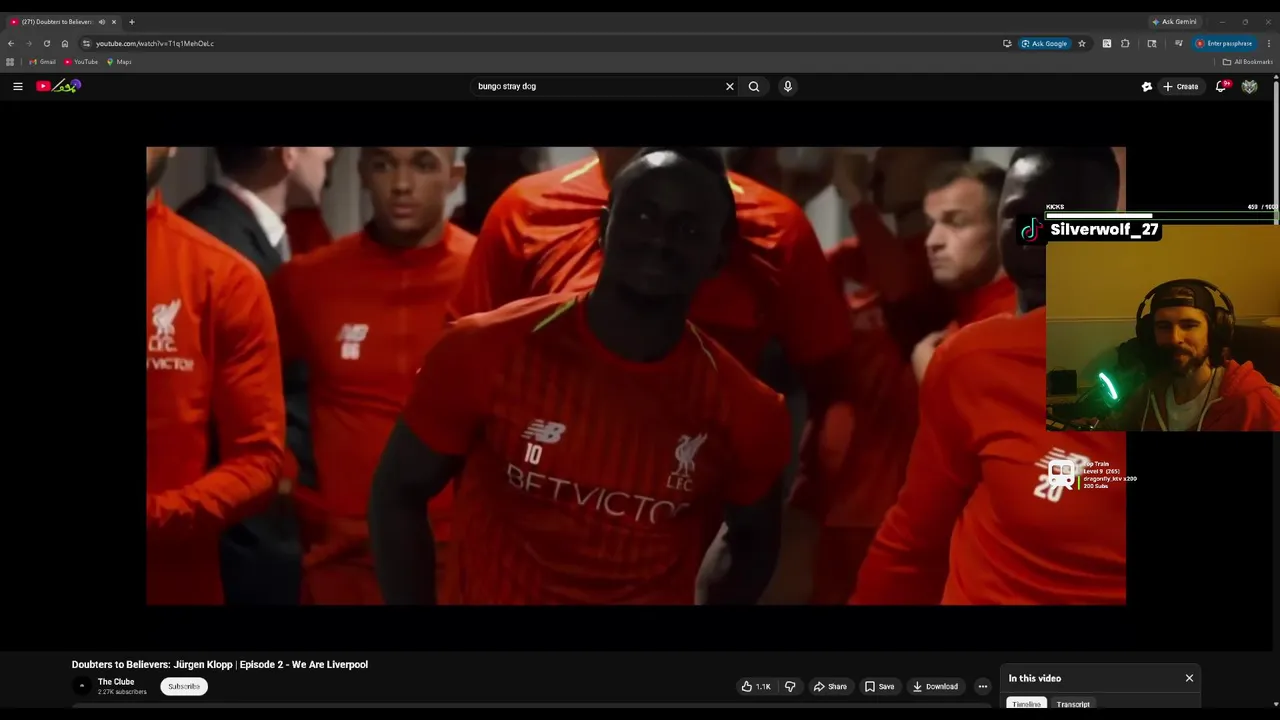The height and width of the screenshot is (720, 1280).
Task: Open YouTube notifications bell
Action: (x=1221, y=86)
